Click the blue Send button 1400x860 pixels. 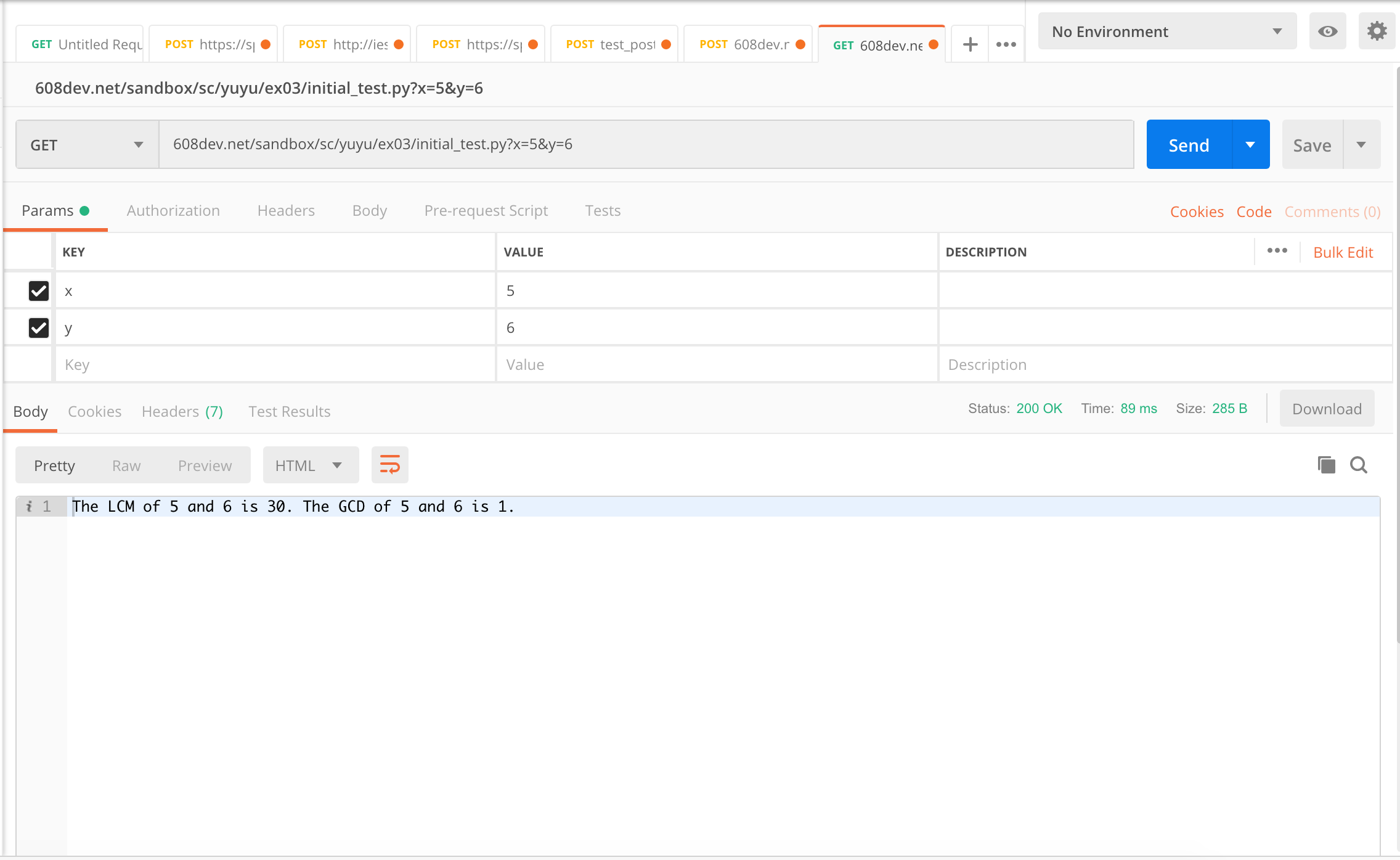[1189, 145]
